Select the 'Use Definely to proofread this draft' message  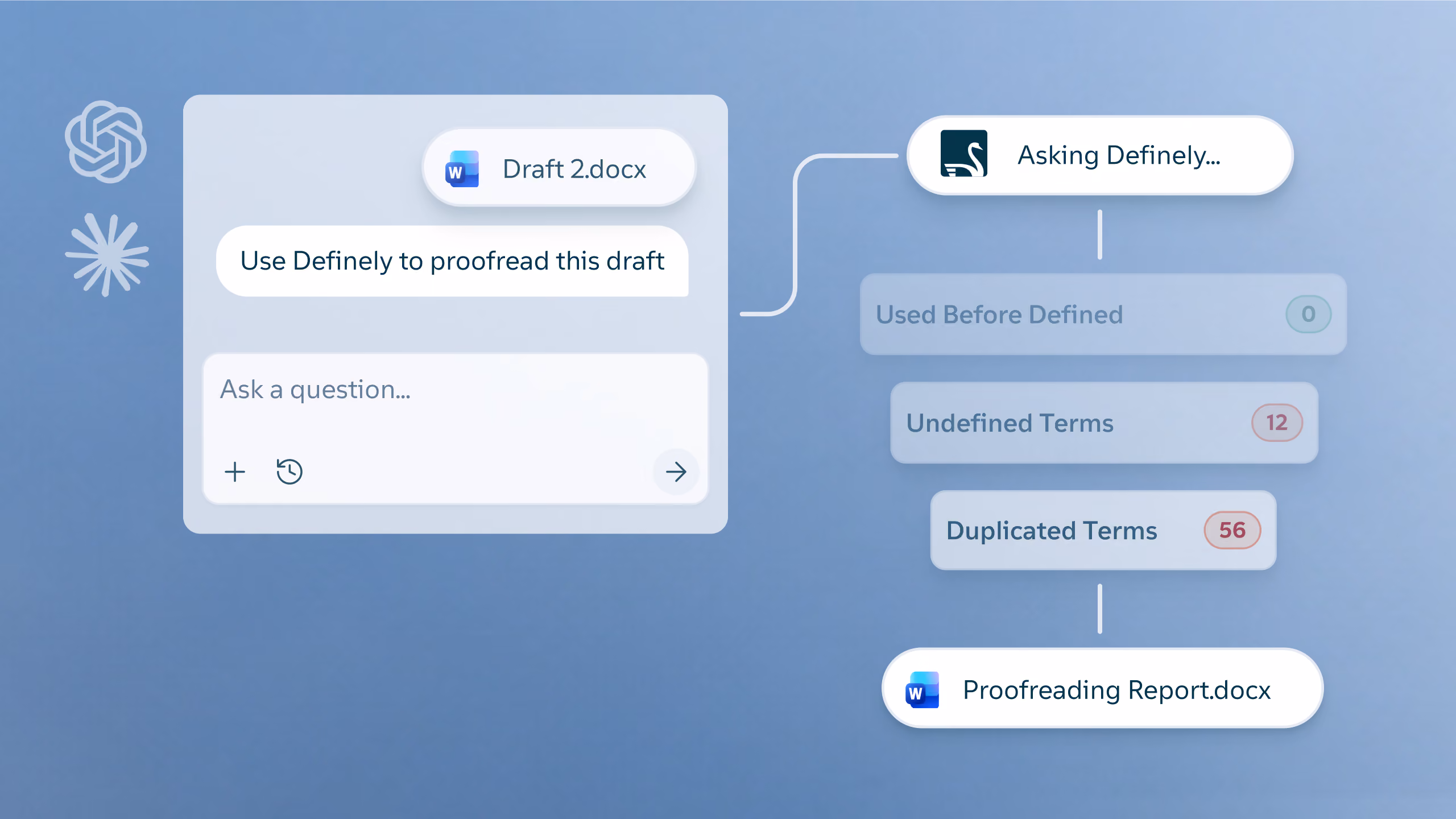[452, 261]
